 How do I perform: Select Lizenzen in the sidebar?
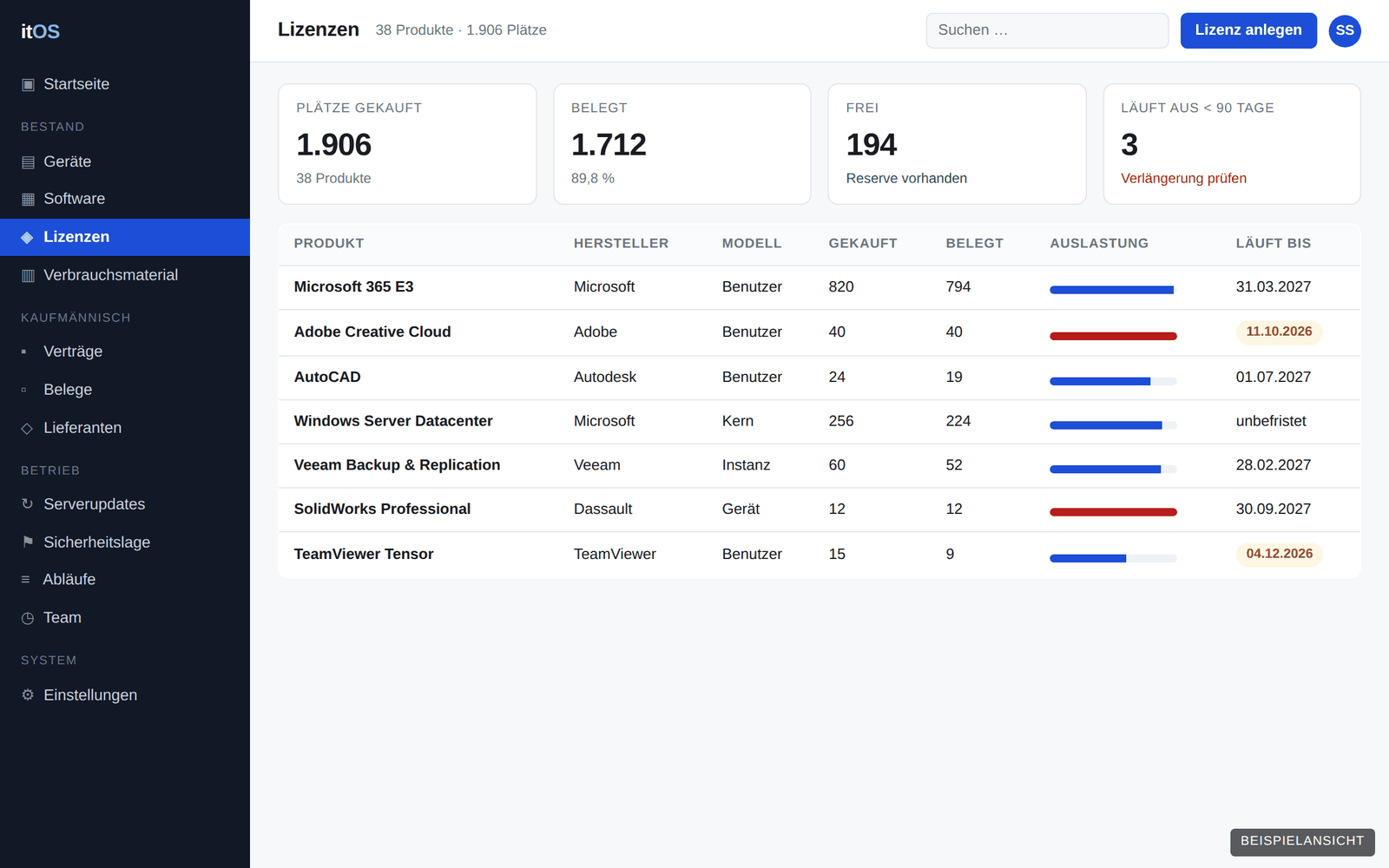point(125,237)
